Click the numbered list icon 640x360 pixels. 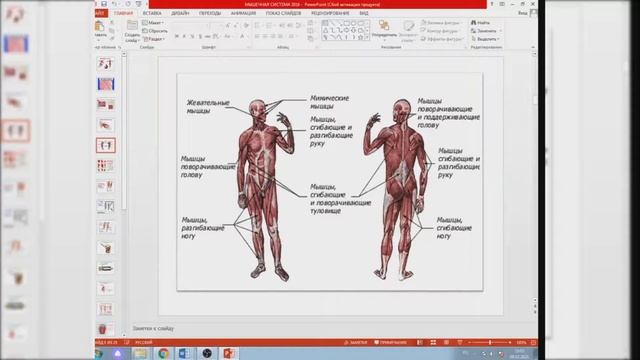pyautogui.click(x=269, y=26)
